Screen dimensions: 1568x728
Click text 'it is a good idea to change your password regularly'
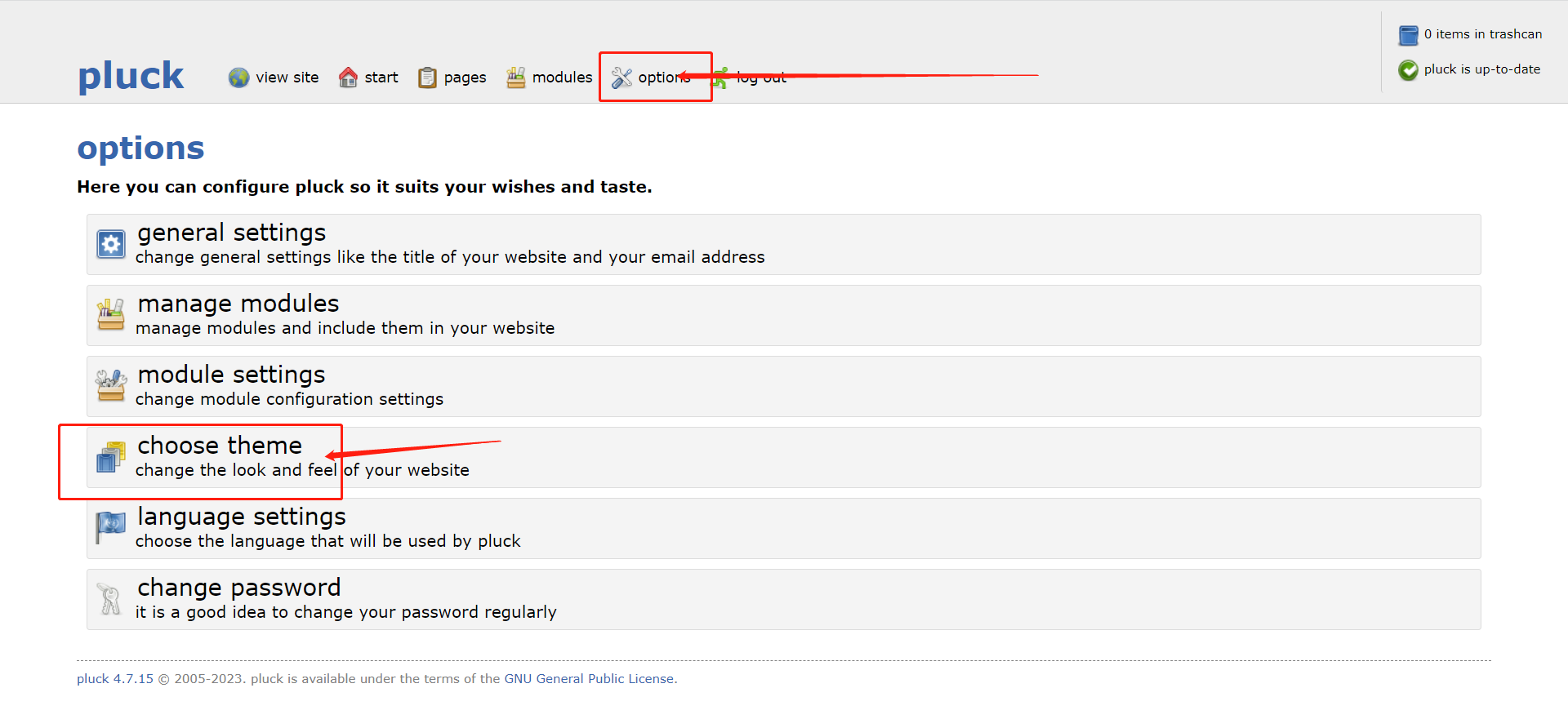345,612
